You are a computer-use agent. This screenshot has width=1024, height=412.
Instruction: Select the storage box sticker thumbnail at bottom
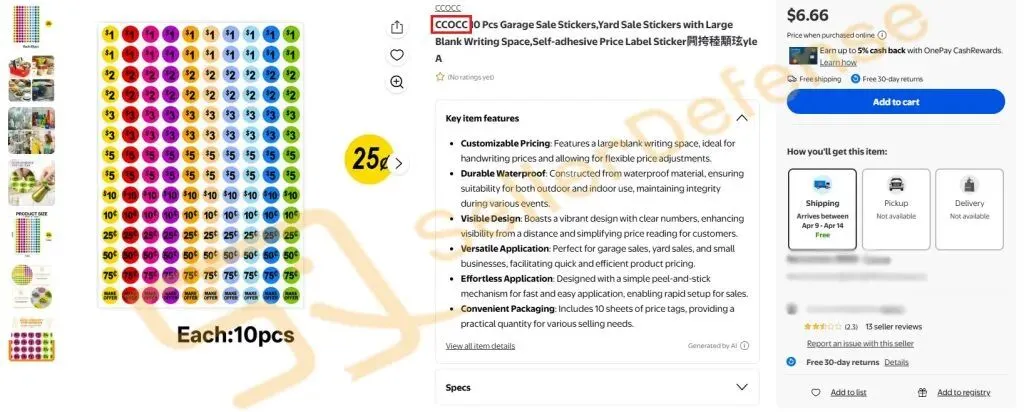[31, 339]
